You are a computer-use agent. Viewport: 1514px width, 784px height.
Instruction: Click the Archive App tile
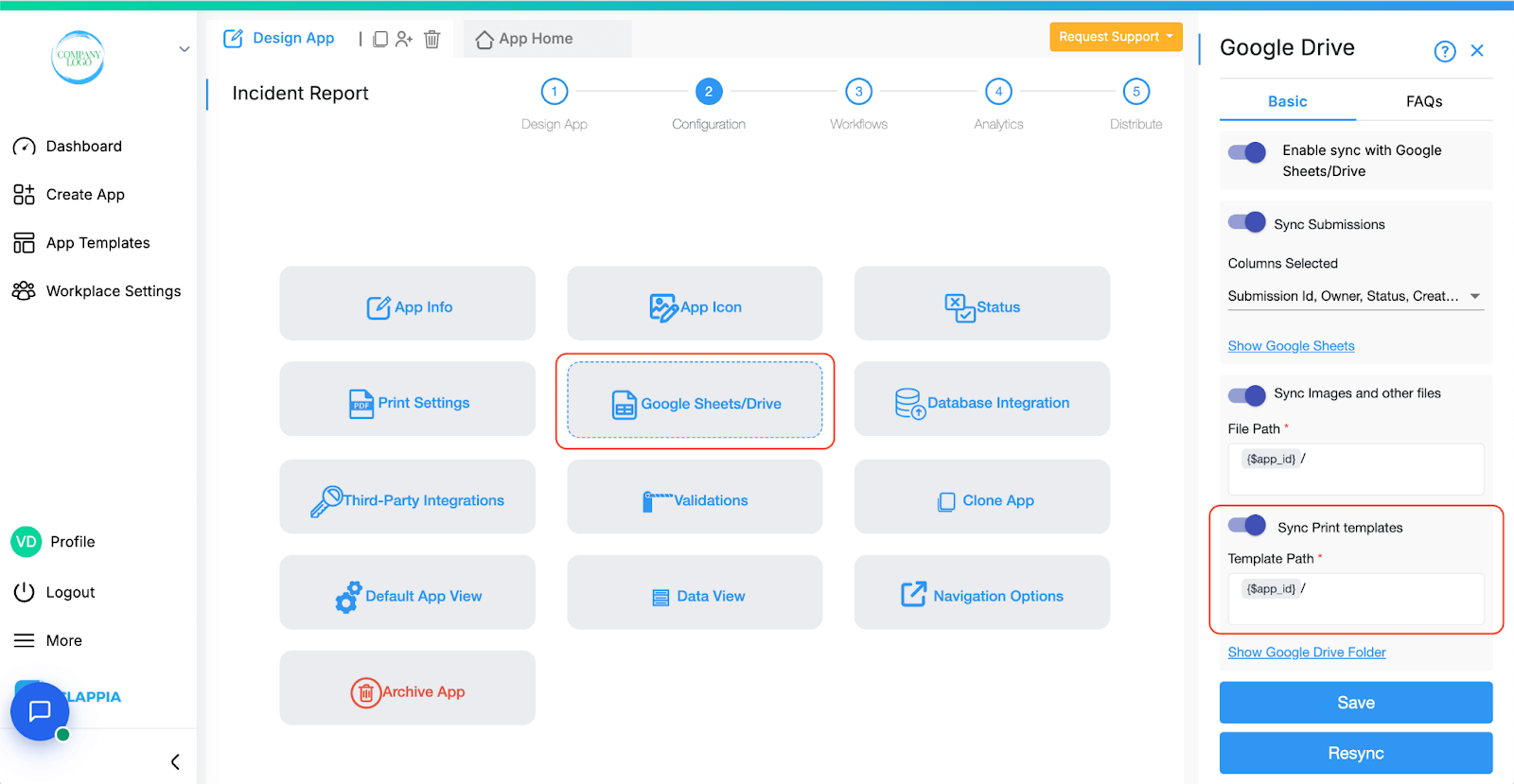click(x=408, y=688)
